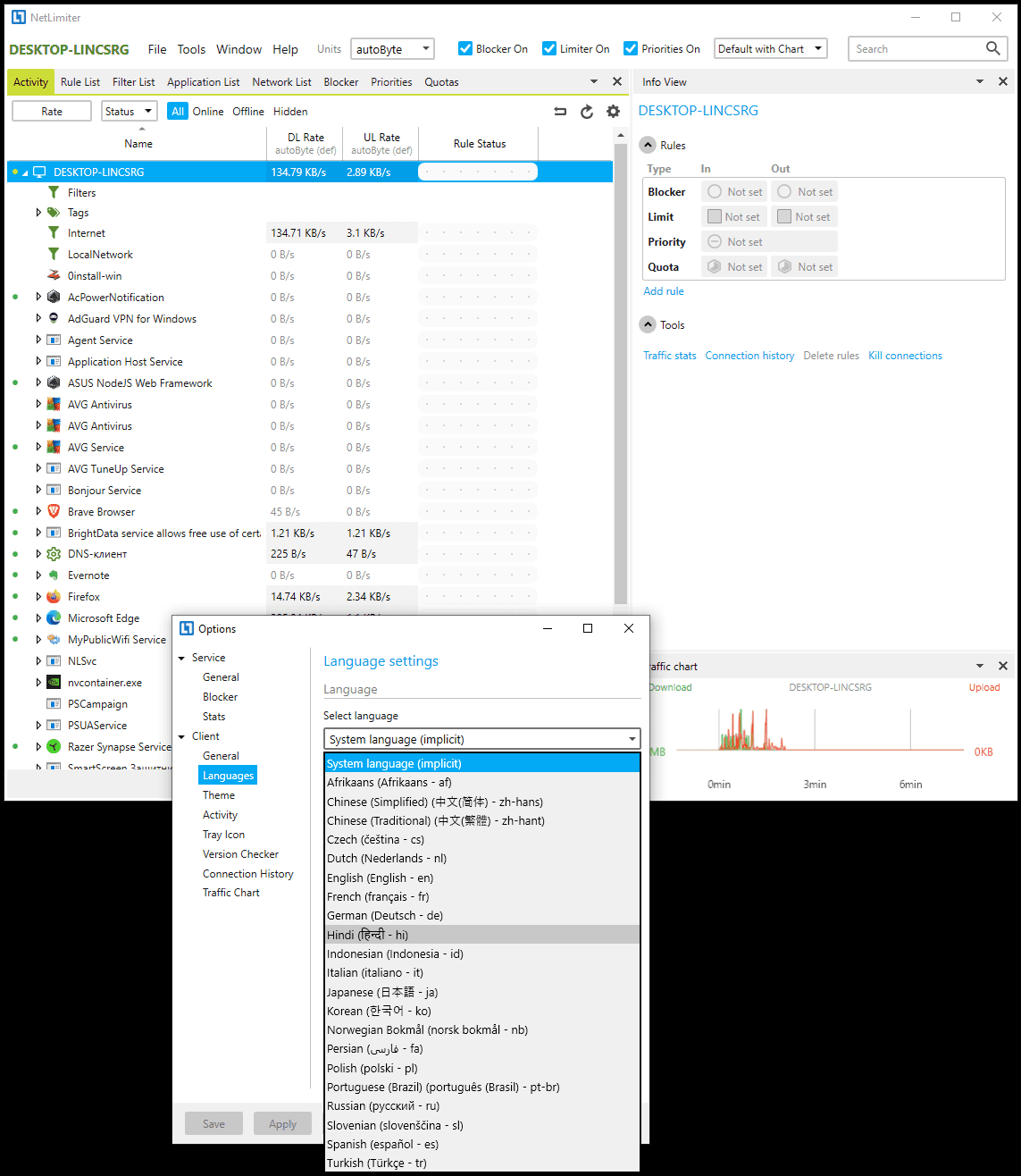Switch to the Quotas tab

click(x=441, y=82)
